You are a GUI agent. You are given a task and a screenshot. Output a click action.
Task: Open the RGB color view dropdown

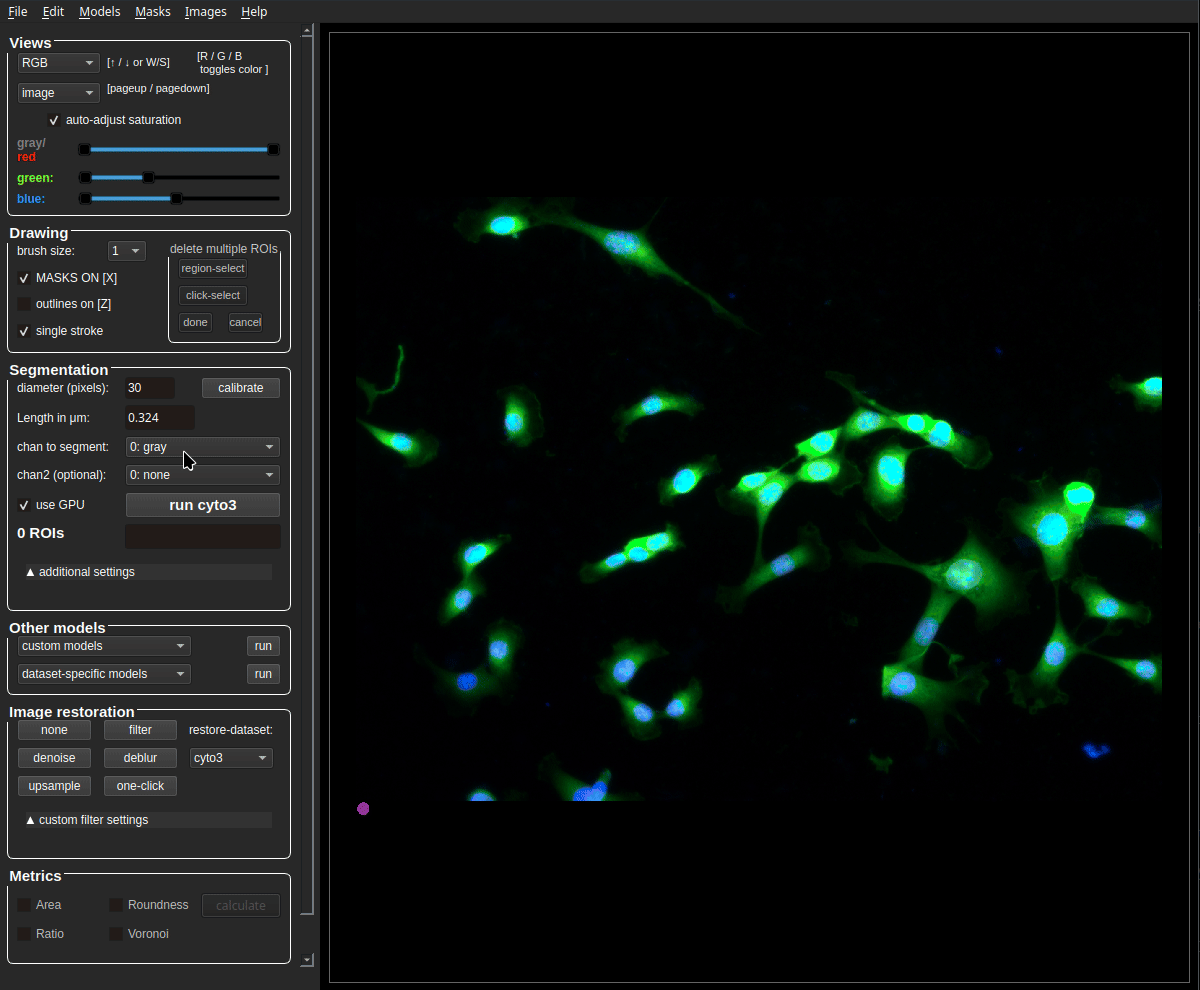(58, 63)
